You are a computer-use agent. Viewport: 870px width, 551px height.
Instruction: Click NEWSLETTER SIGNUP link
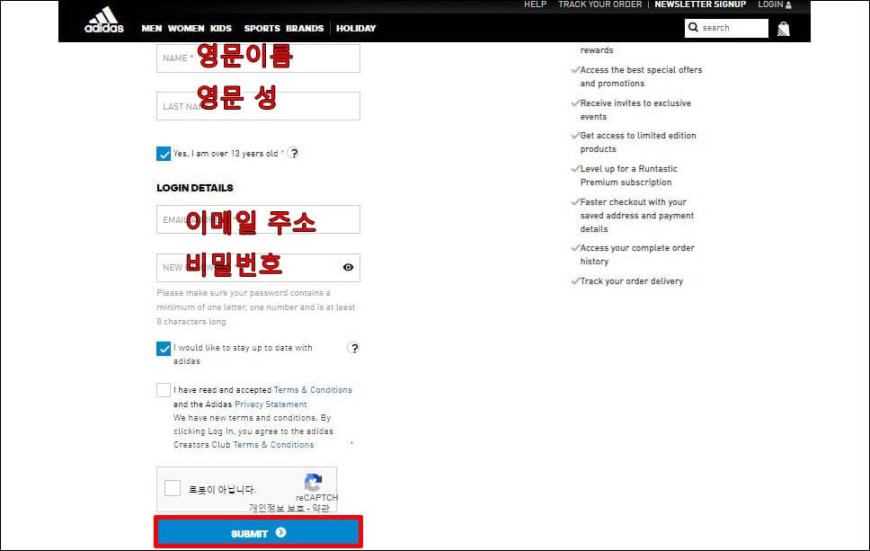(x=700, y=4)
